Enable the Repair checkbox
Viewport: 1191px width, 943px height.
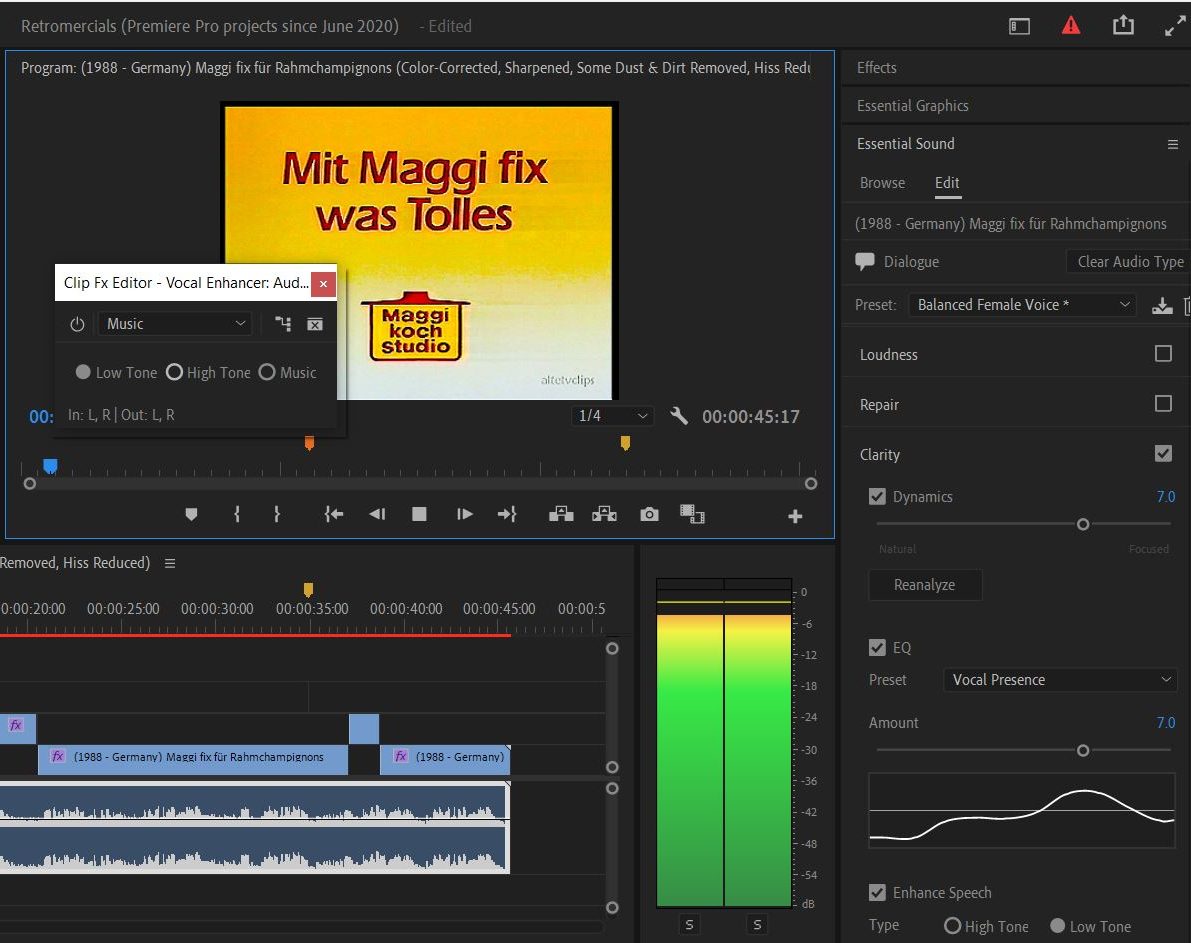1163,403
